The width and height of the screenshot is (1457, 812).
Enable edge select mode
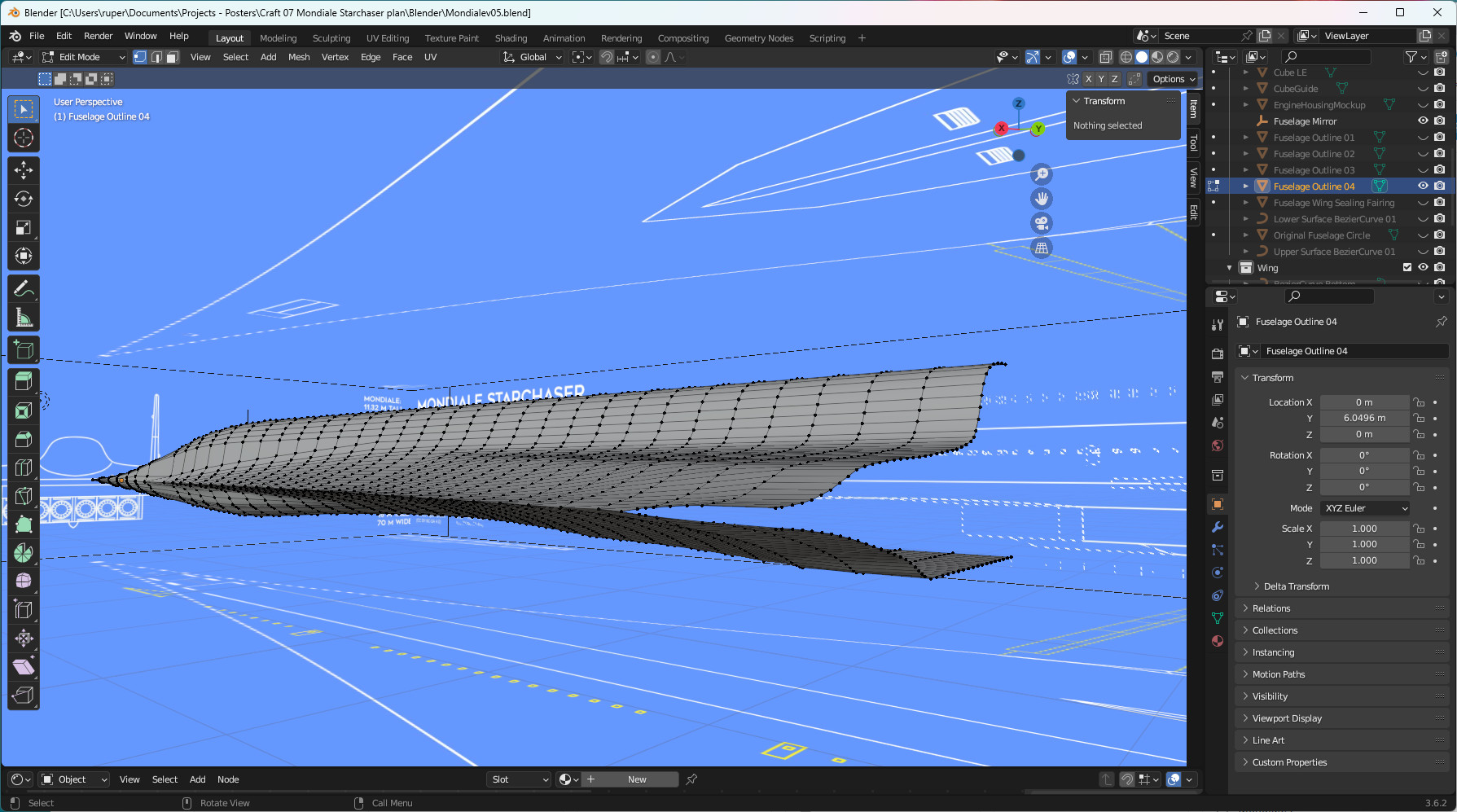coord(156,57)
